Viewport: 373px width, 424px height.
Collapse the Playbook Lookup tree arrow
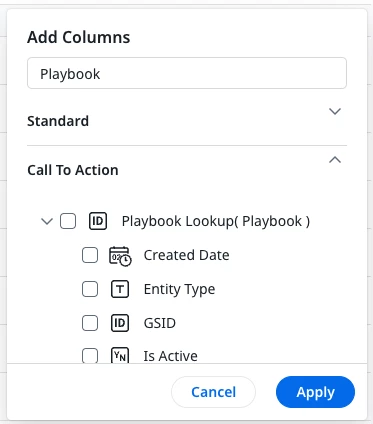(x=47, y=221)
